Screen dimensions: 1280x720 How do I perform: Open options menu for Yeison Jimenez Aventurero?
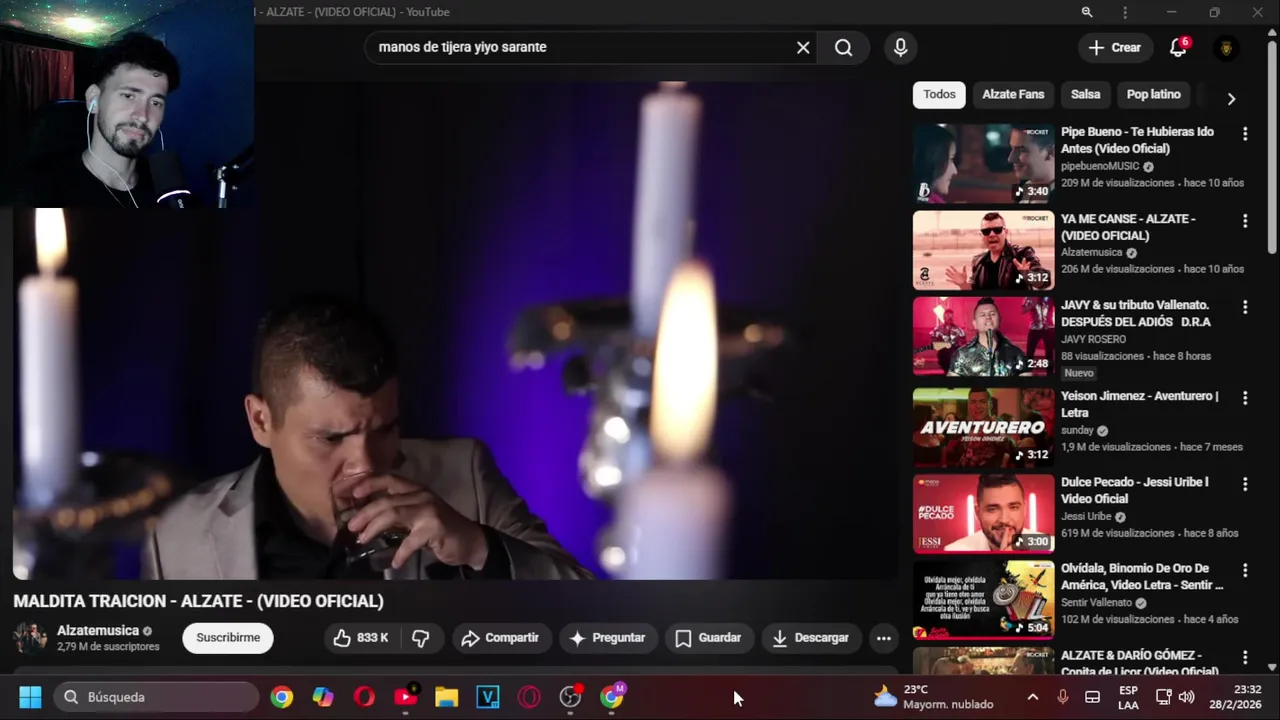coord(1245,398)
